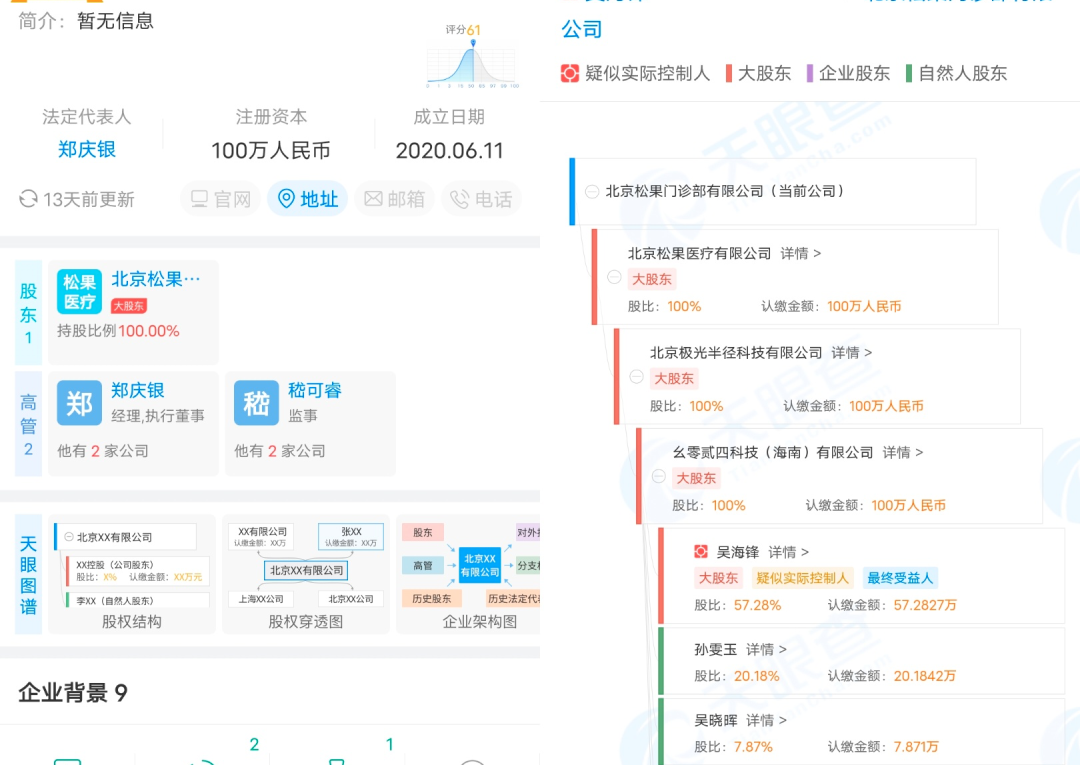Open the 股权结构 diagram thumbnail
This screenshot has height=765, width=1080.
(x=132, y=575)
